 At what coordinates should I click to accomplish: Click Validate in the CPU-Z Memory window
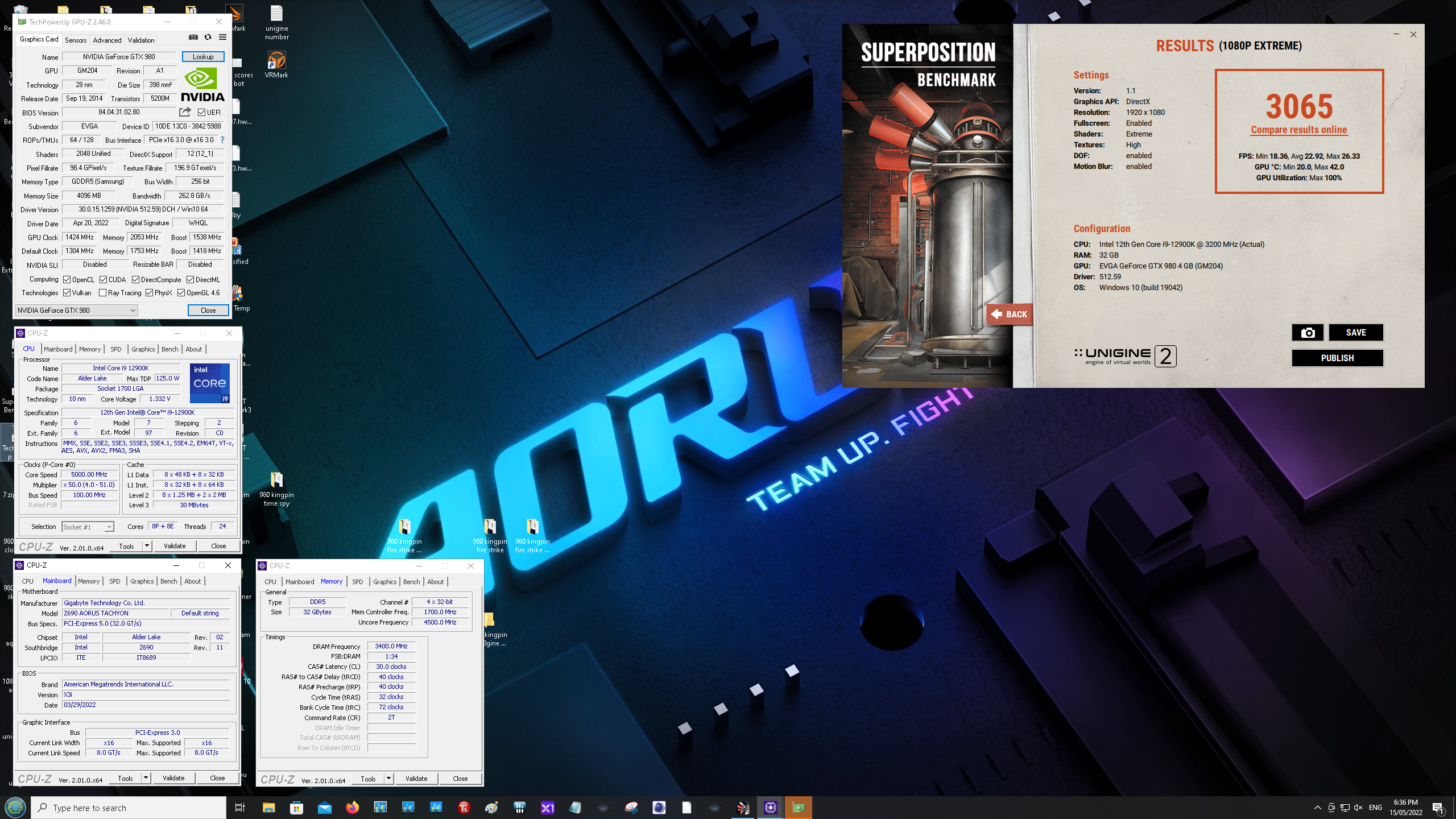416,779
